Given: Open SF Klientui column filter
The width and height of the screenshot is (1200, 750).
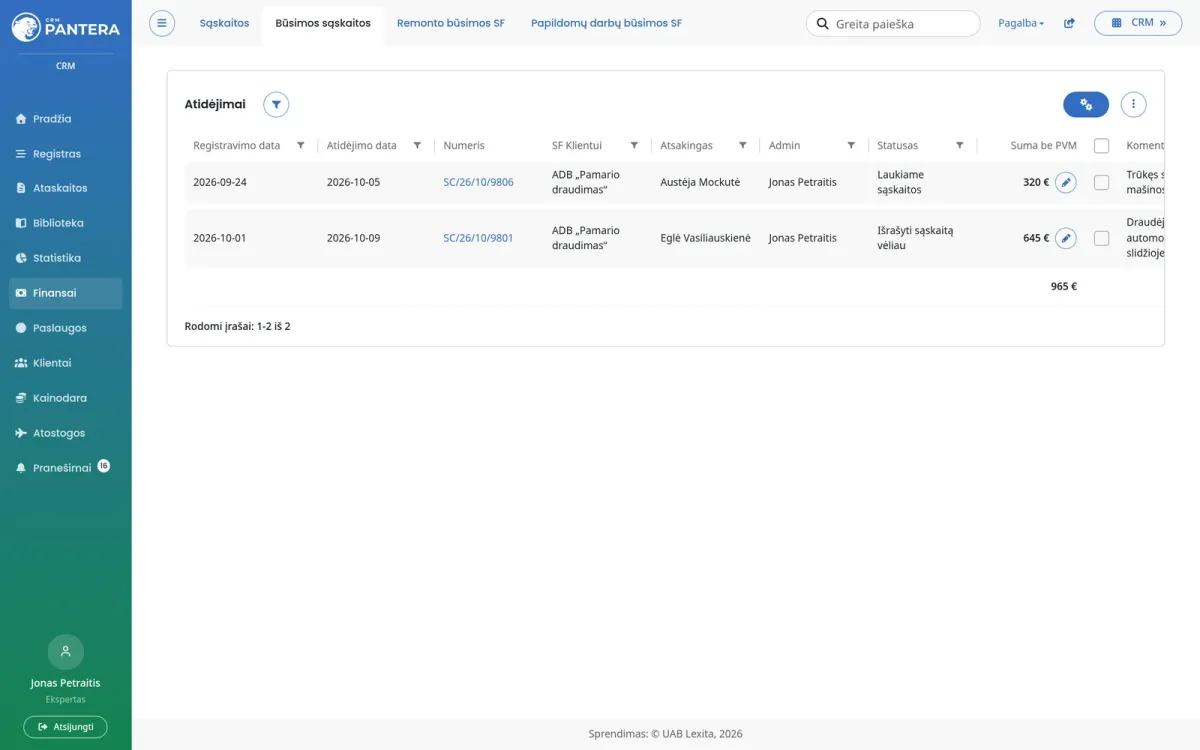Looking at the screenshot, I should coord(634,145).
